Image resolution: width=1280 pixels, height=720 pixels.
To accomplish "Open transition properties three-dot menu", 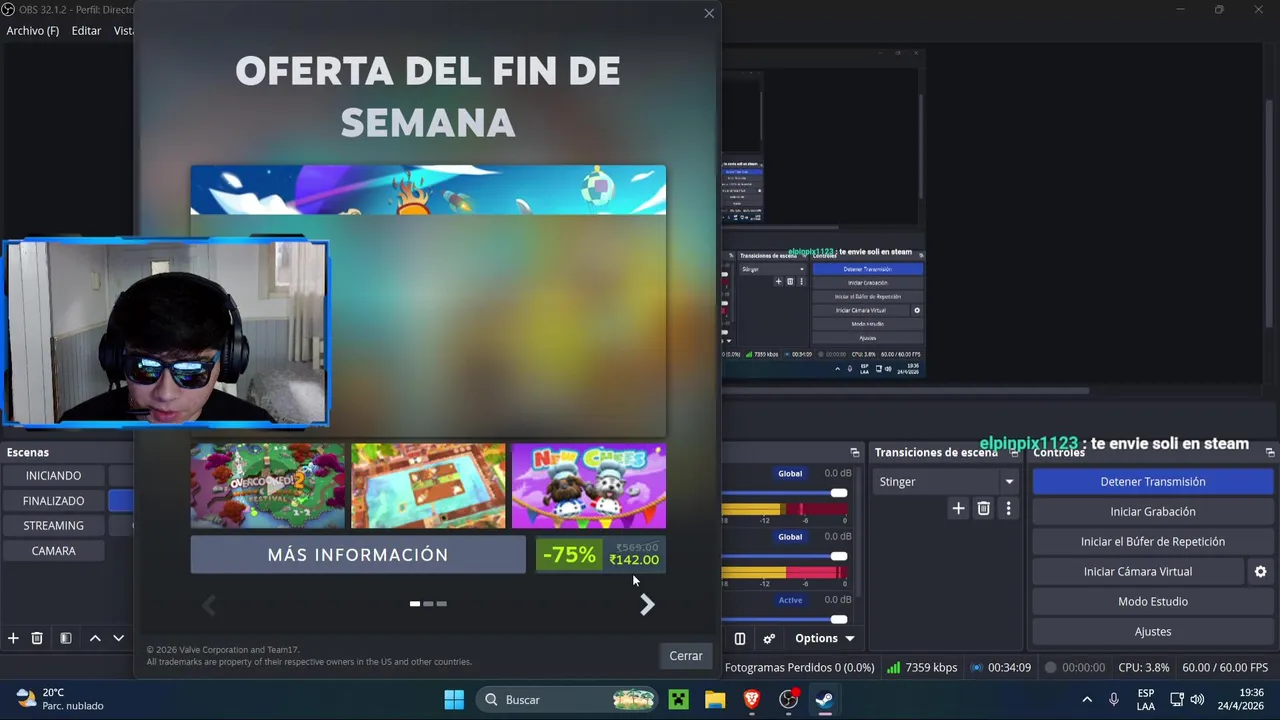I will [1008, 509].
